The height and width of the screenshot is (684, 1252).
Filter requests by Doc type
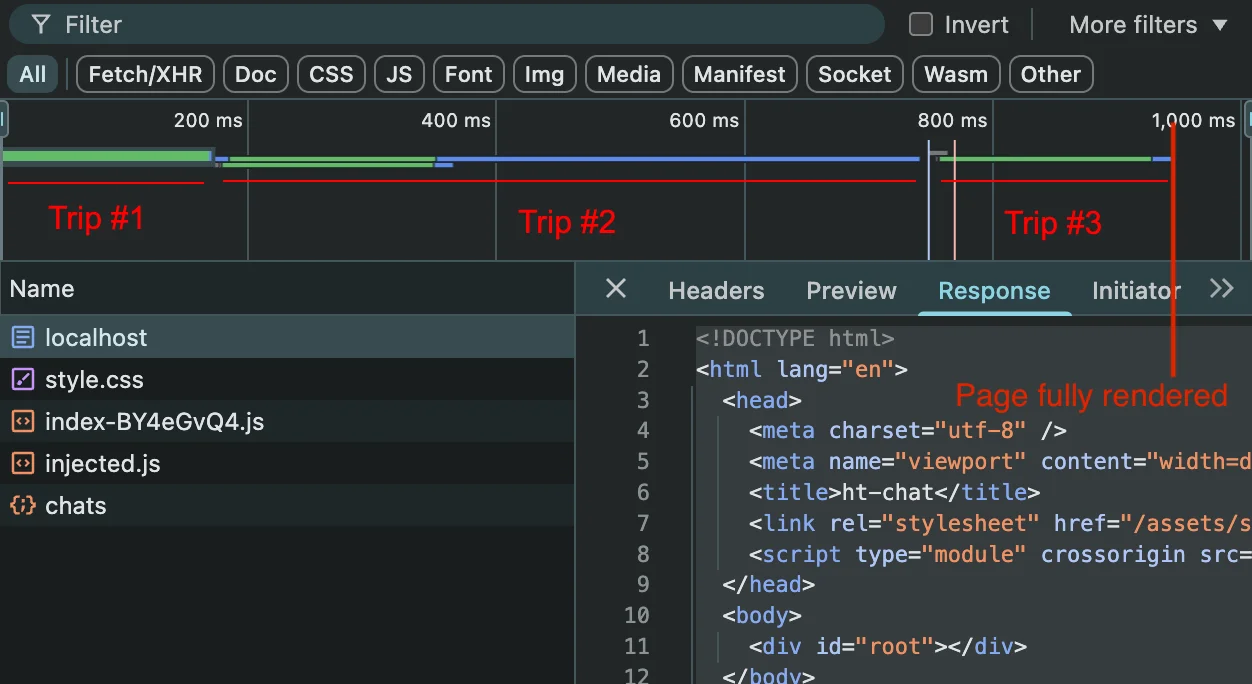point(255,74)
